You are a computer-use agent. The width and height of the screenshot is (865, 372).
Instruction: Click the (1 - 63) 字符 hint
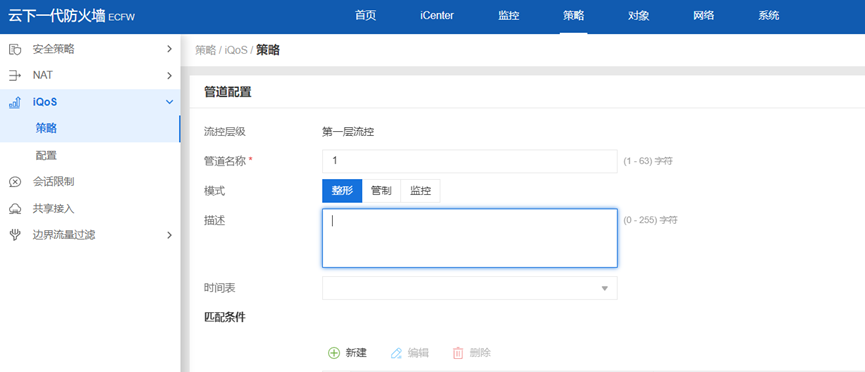pos(648,162)
